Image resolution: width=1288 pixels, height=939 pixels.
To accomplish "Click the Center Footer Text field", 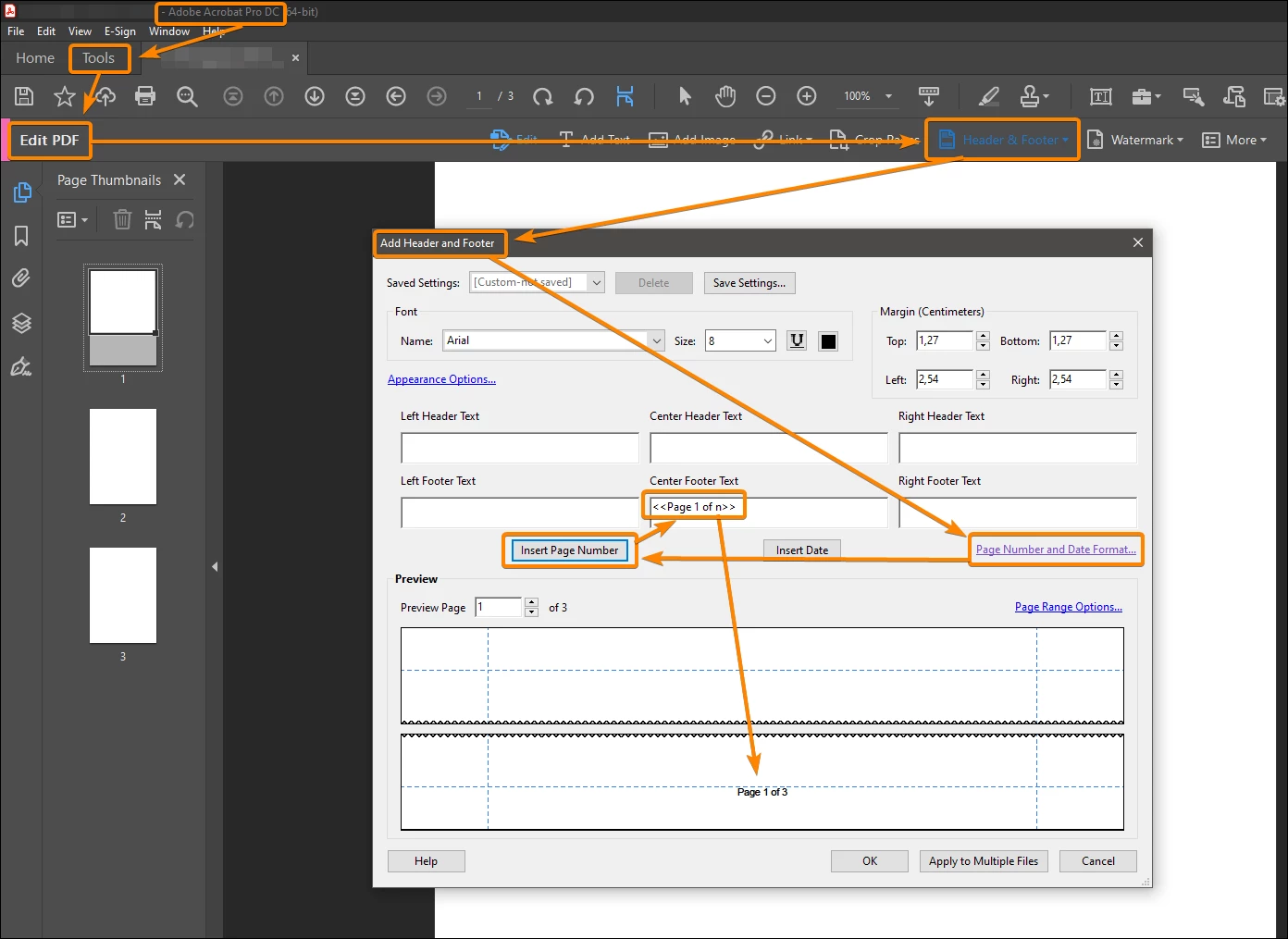I will 769,513.
